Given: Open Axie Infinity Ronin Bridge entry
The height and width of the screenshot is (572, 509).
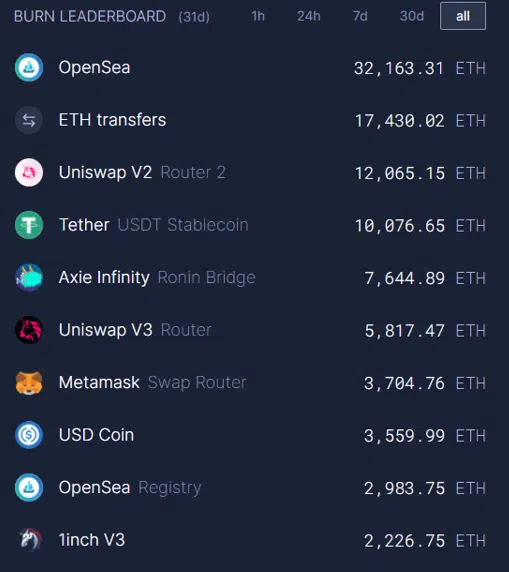Looking at the screenshot, I should coord(250,278).
